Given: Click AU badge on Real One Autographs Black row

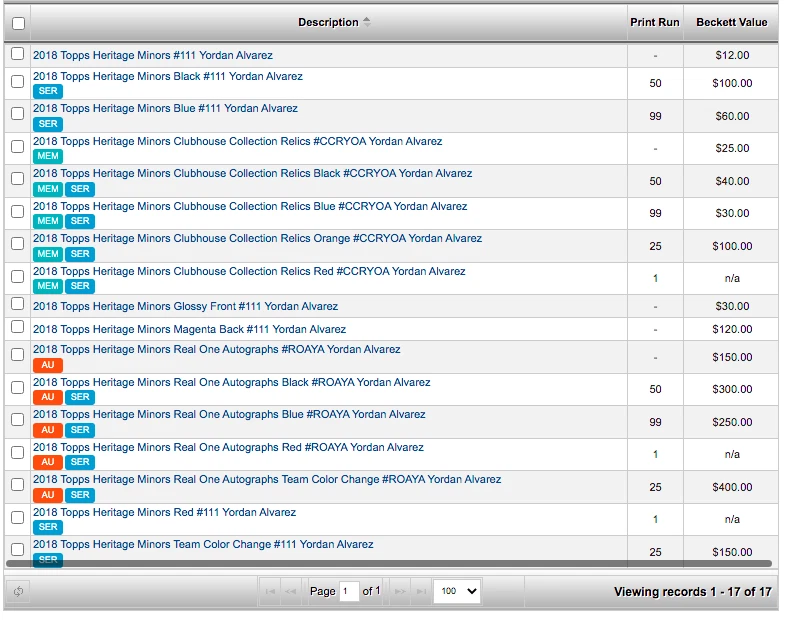Looking at the screenshot, I should pyautogui.click(x=48, y=397).
